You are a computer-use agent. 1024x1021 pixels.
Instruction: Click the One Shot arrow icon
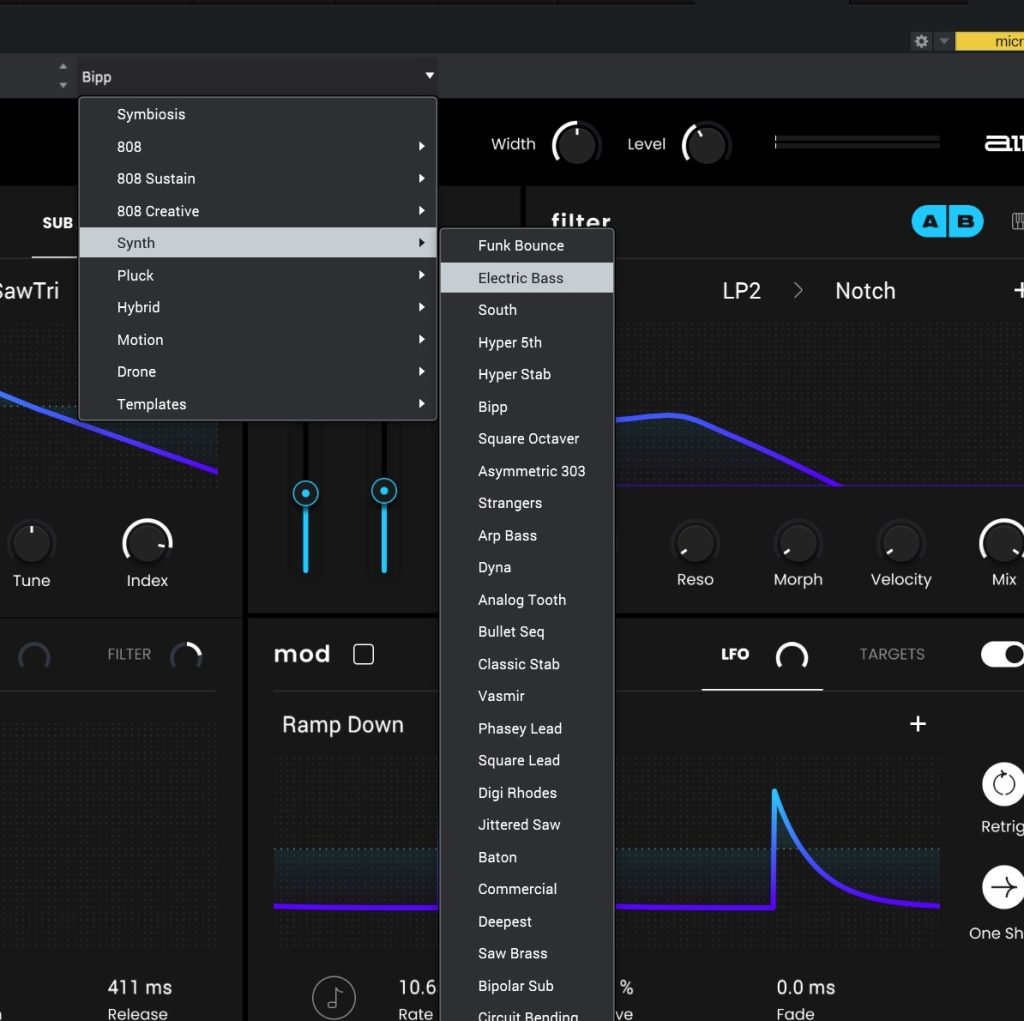point(1002,888)
